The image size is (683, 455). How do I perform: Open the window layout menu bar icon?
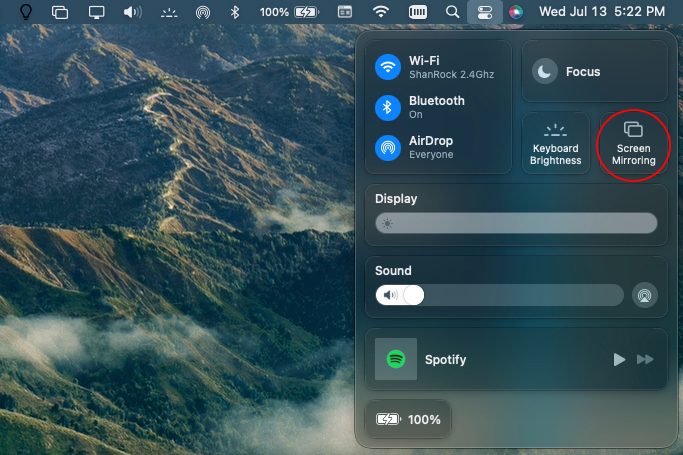(345, 12)
